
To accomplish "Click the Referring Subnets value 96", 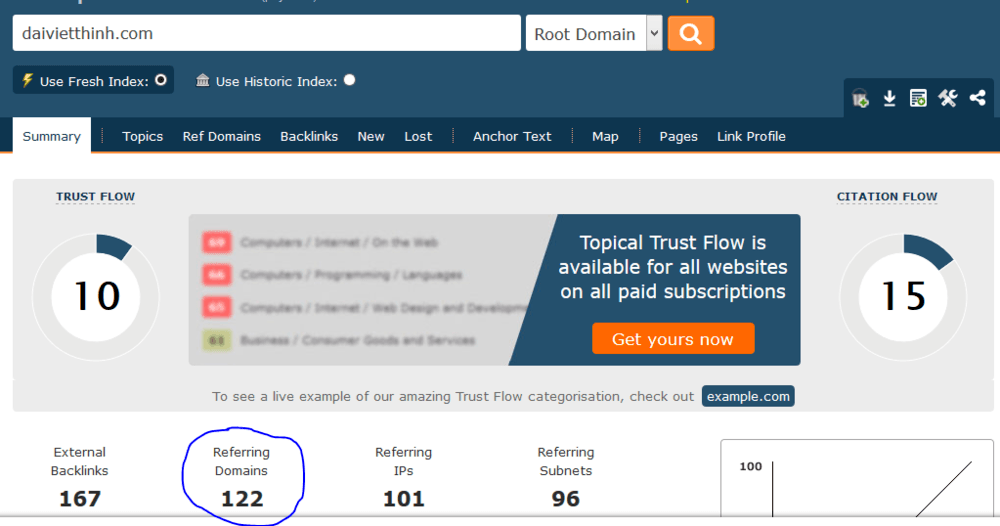I will point(566,499).
